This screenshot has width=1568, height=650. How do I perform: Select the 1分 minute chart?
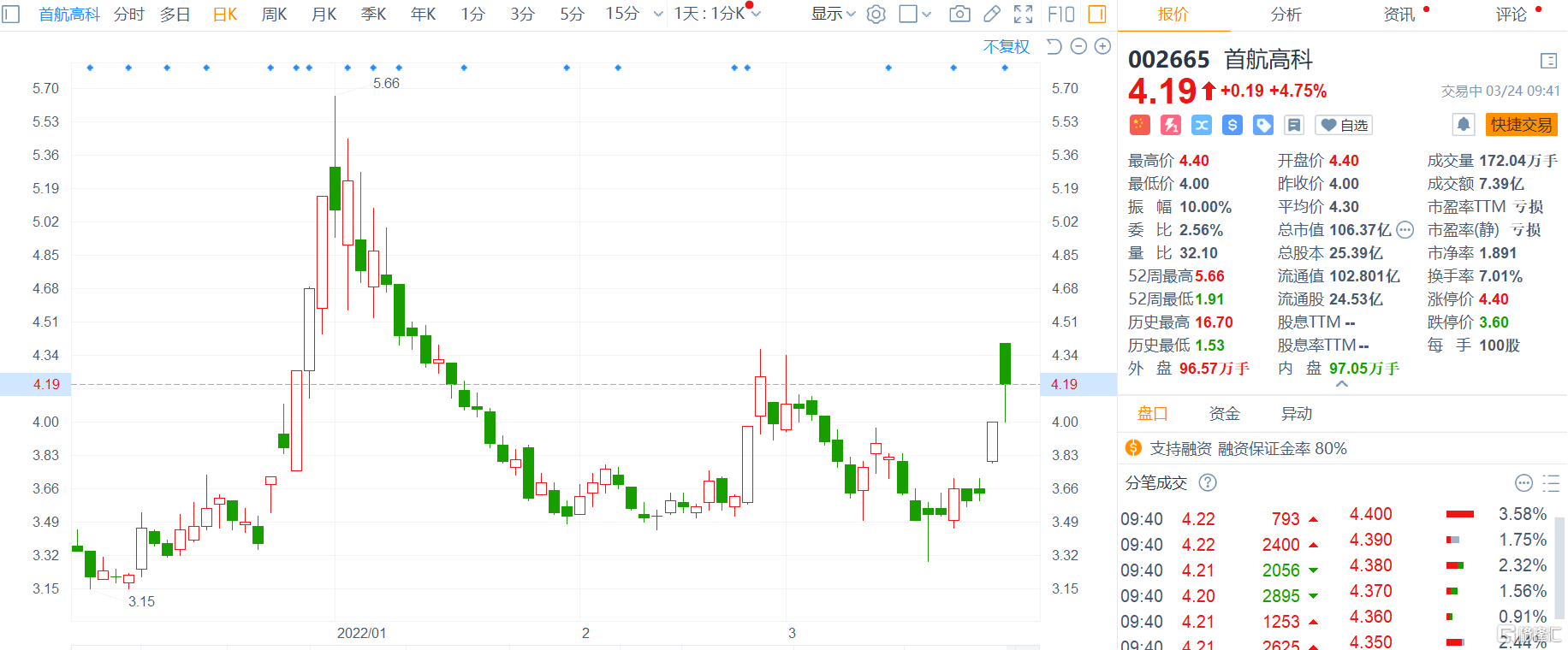(x=472, y=14)
